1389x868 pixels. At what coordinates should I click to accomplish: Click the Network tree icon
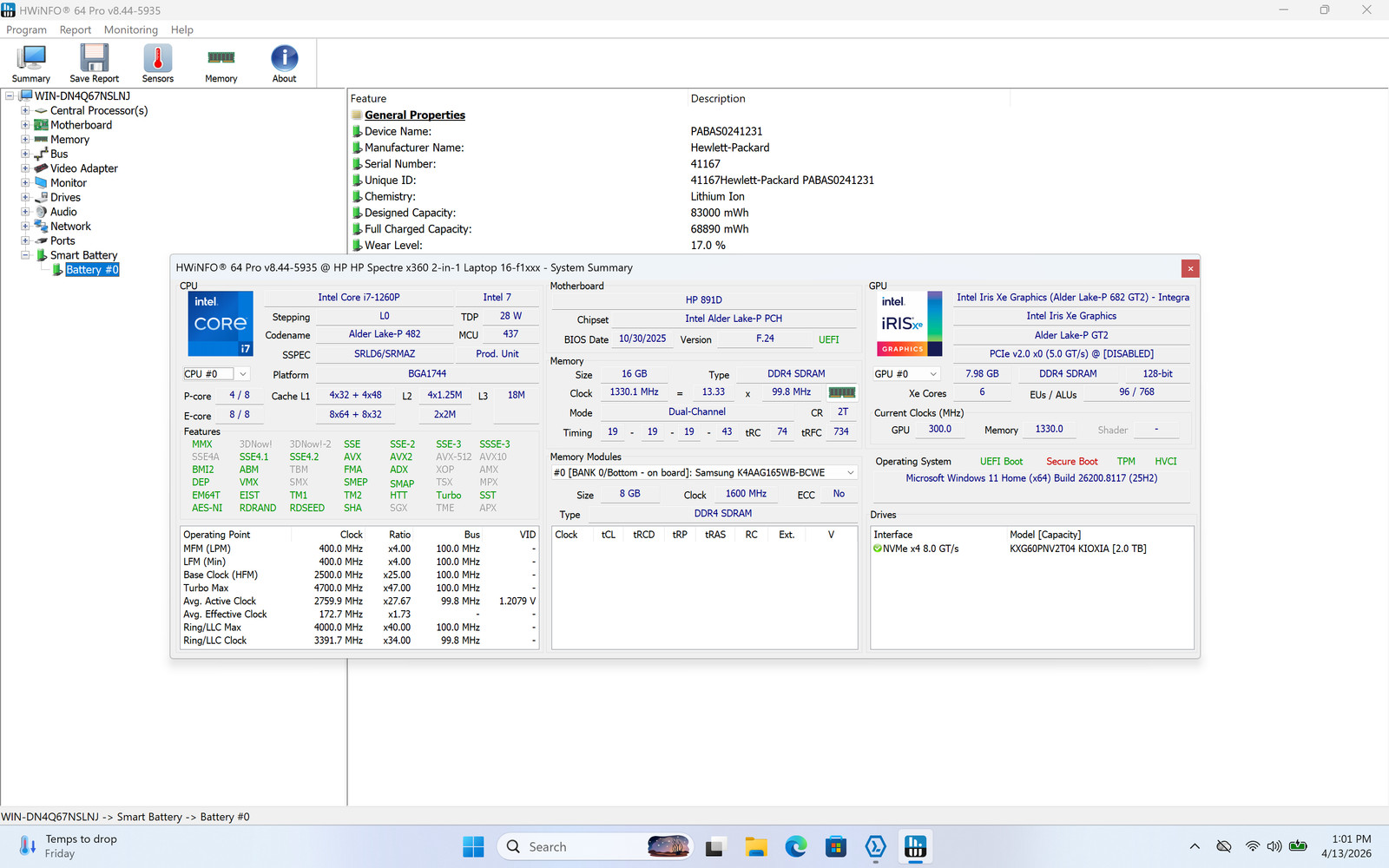click(41, 227)
